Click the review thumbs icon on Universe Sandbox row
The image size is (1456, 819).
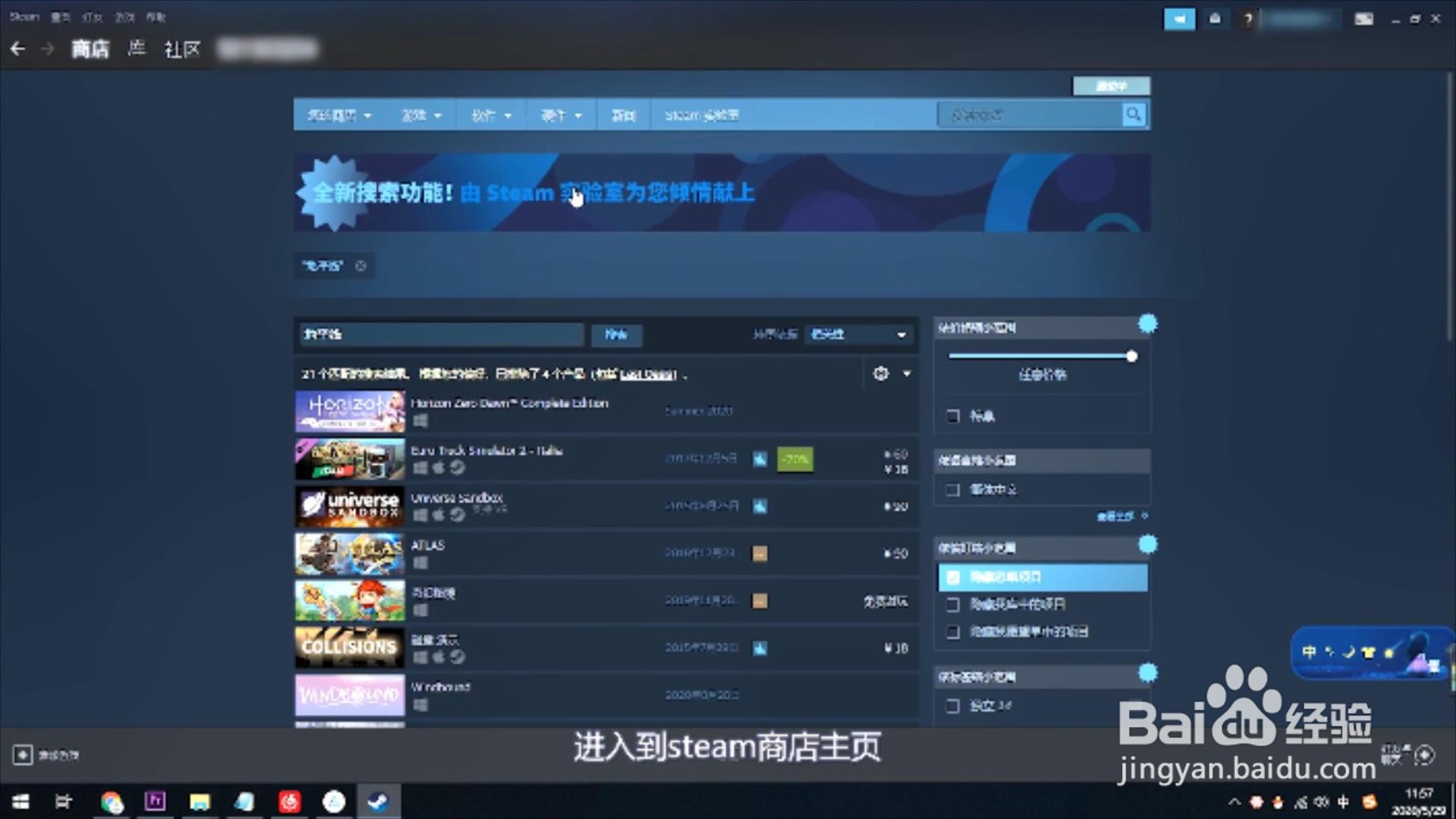pos(760,506)
